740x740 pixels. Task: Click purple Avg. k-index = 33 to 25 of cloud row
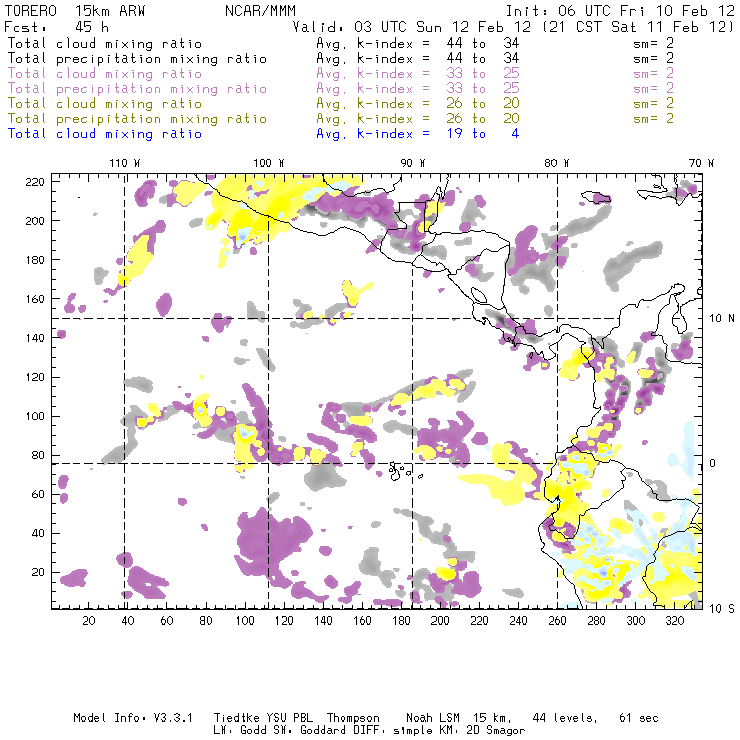(x=418, y=74)
